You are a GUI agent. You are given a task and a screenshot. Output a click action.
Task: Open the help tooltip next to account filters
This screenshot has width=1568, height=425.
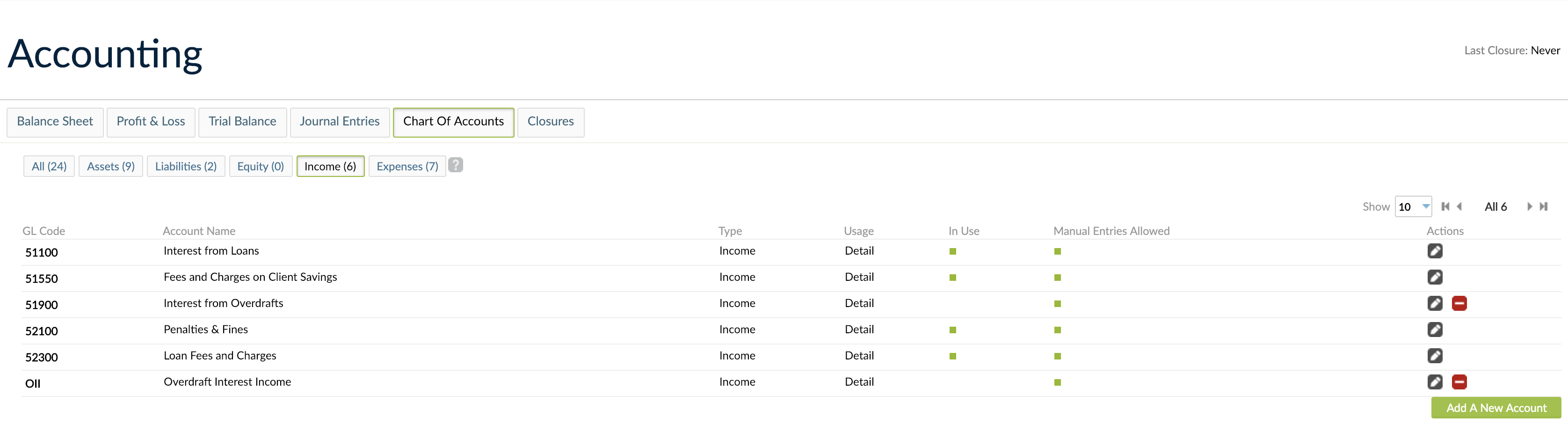(456, 165)
